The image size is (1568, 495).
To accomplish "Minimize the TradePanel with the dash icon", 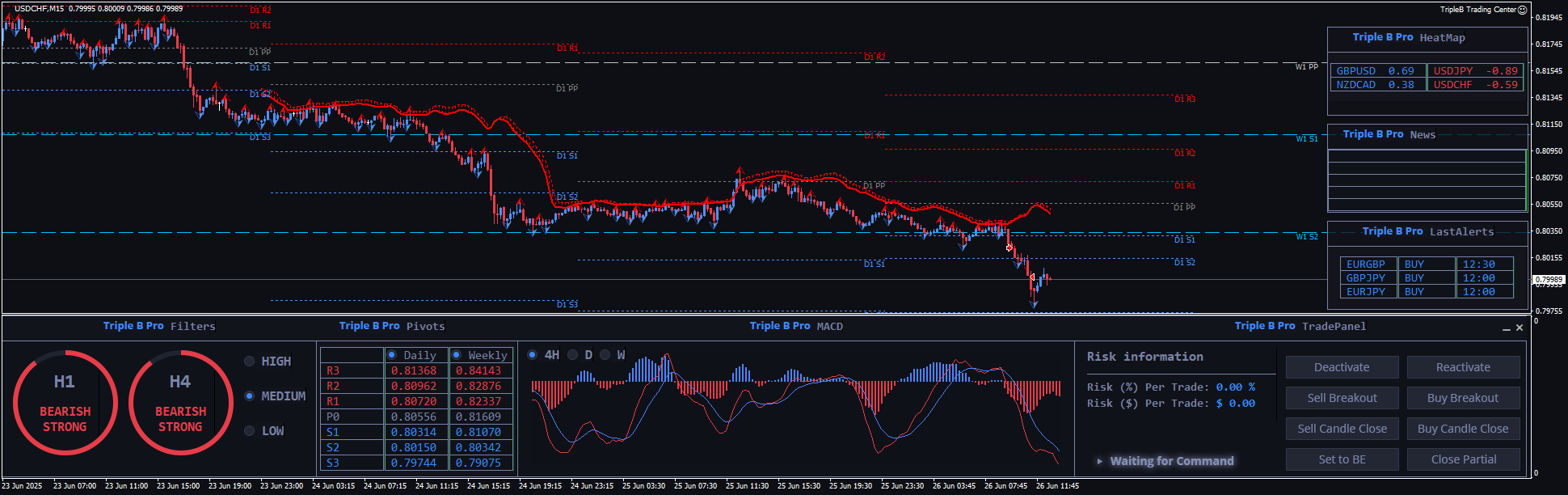I will pos(1507,328).
